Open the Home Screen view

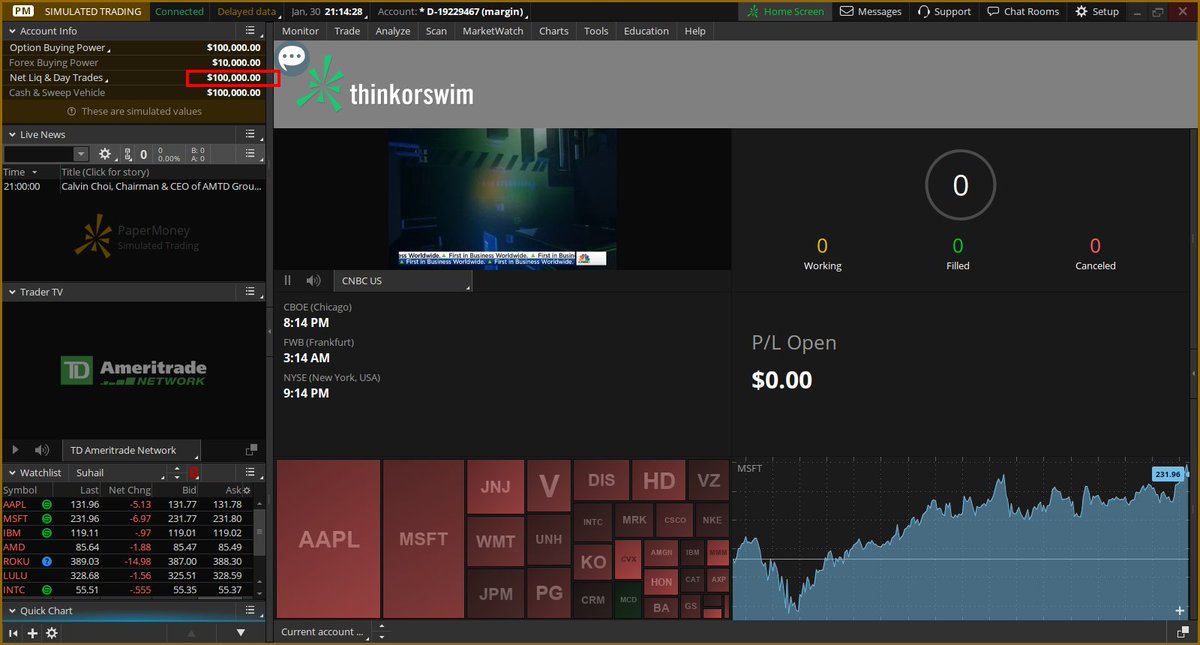(x=787, y=12)
